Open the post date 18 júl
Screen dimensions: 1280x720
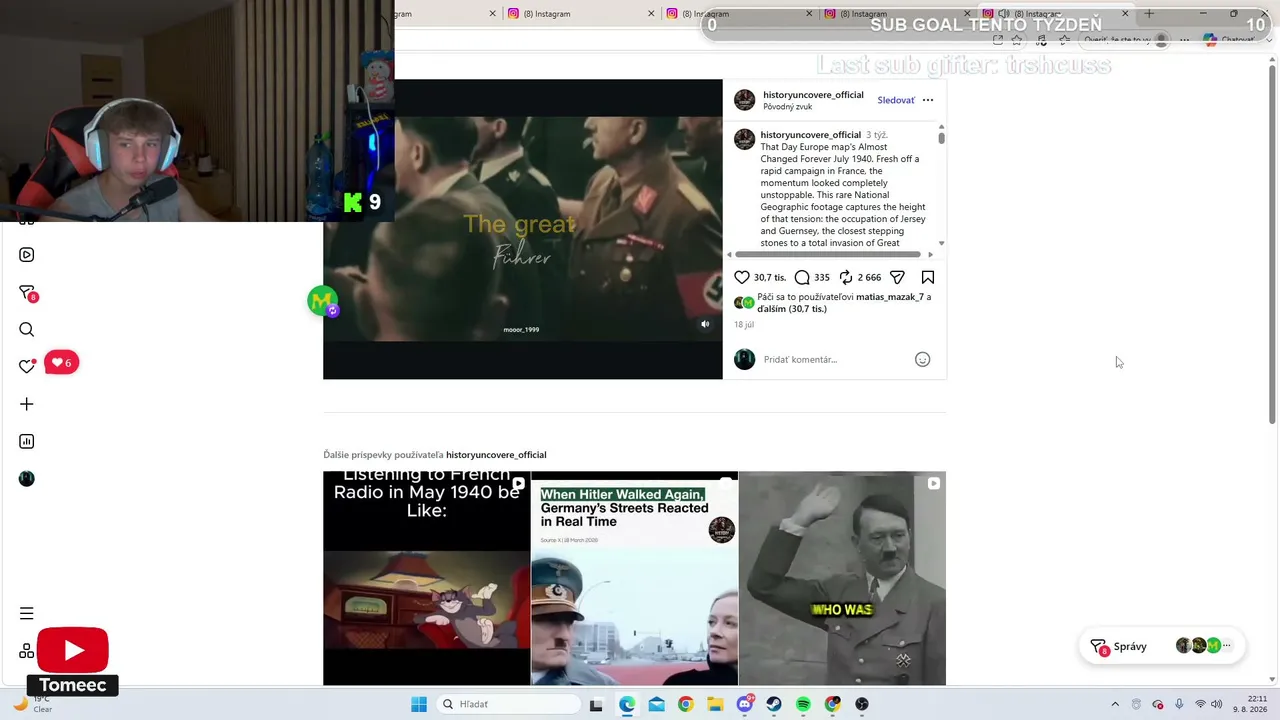[744, 325]
